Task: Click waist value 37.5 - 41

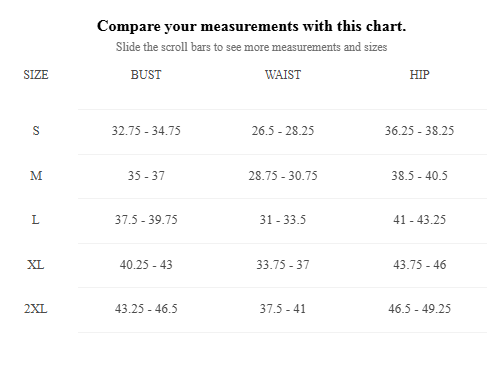Action: [x=283, y=309]
